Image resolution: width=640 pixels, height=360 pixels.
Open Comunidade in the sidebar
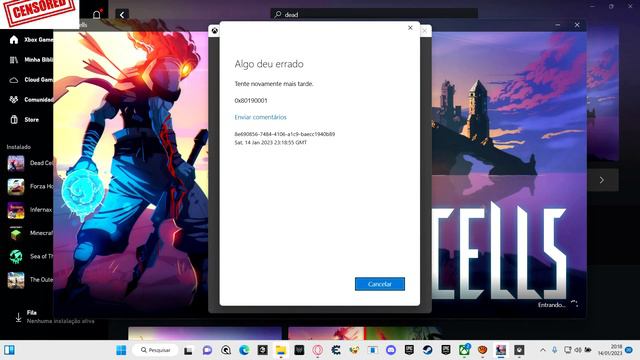coord(32,100)
